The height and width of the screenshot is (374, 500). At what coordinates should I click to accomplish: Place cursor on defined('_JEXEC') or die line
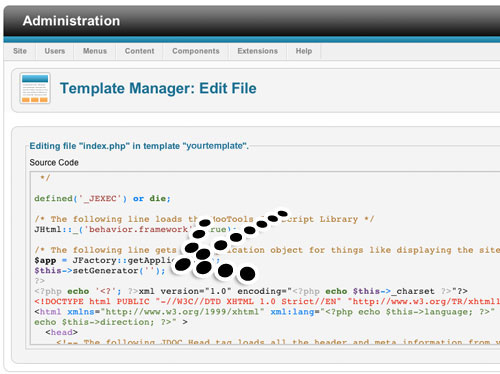pyautogui.click(x=102, y=199)
